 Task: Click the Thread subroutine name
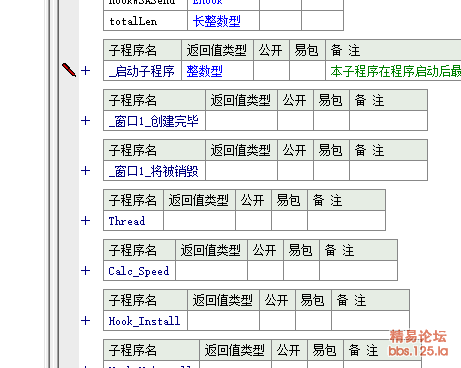point(127,221)
